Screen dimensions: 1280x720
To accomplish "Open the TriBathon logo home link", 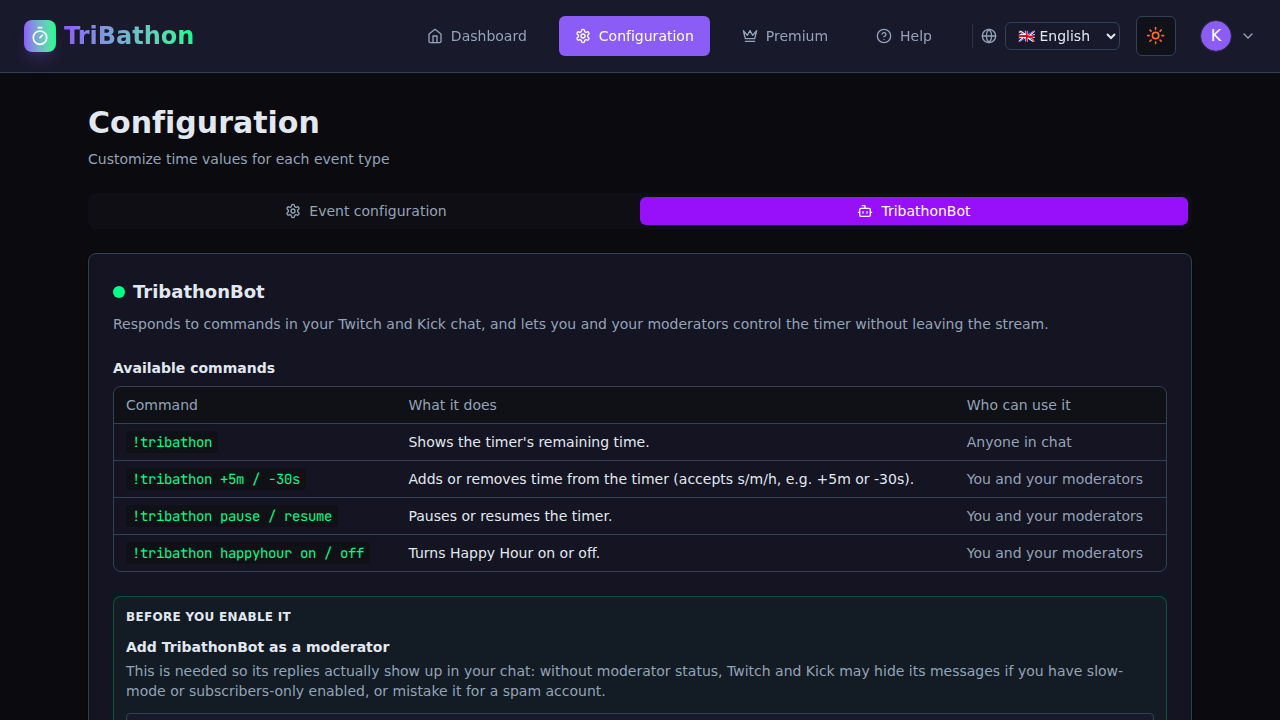I will [109, 36].
